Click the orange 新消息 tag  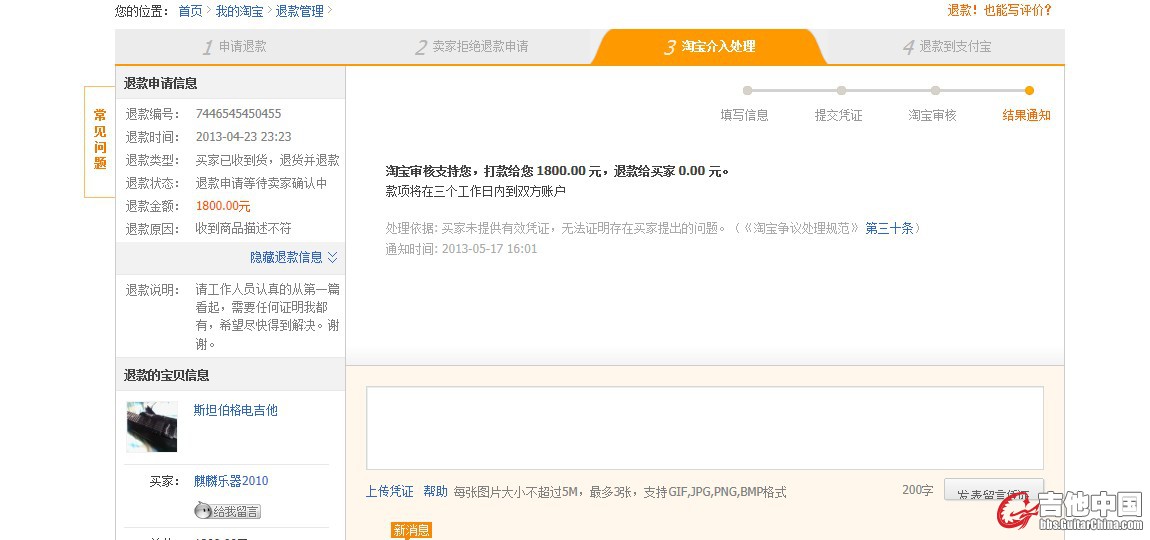[411, 530]
